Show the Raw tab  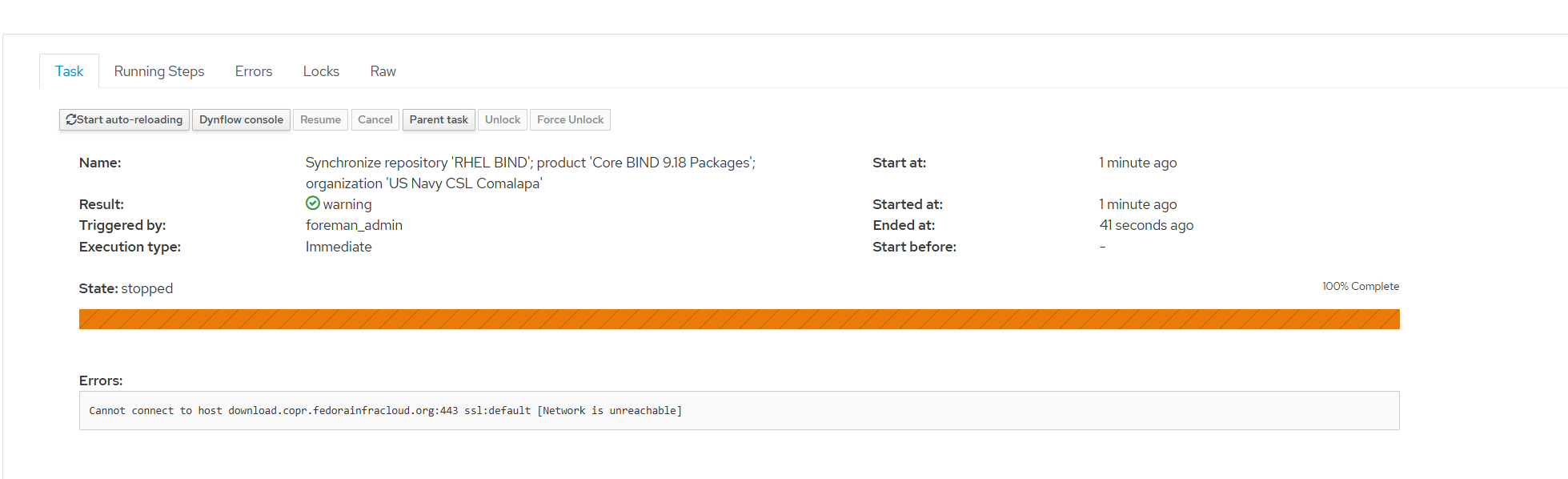383,71
